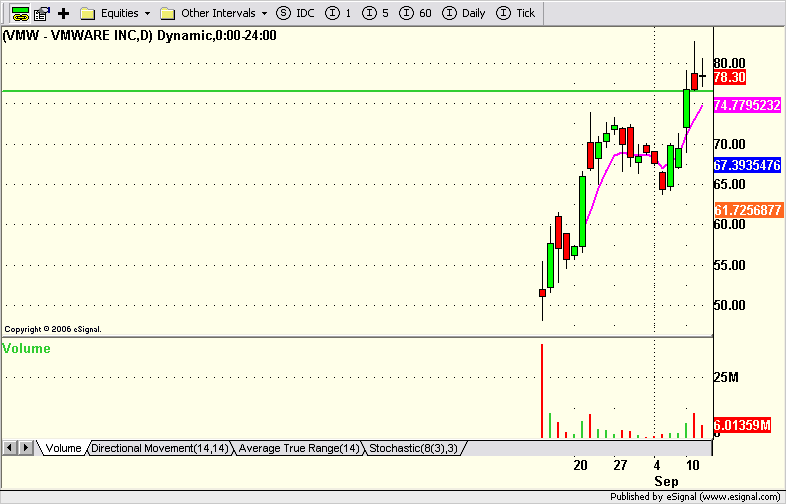Click the Sep month label on time axis
The image size is (786, 504).
pos(666,482)
